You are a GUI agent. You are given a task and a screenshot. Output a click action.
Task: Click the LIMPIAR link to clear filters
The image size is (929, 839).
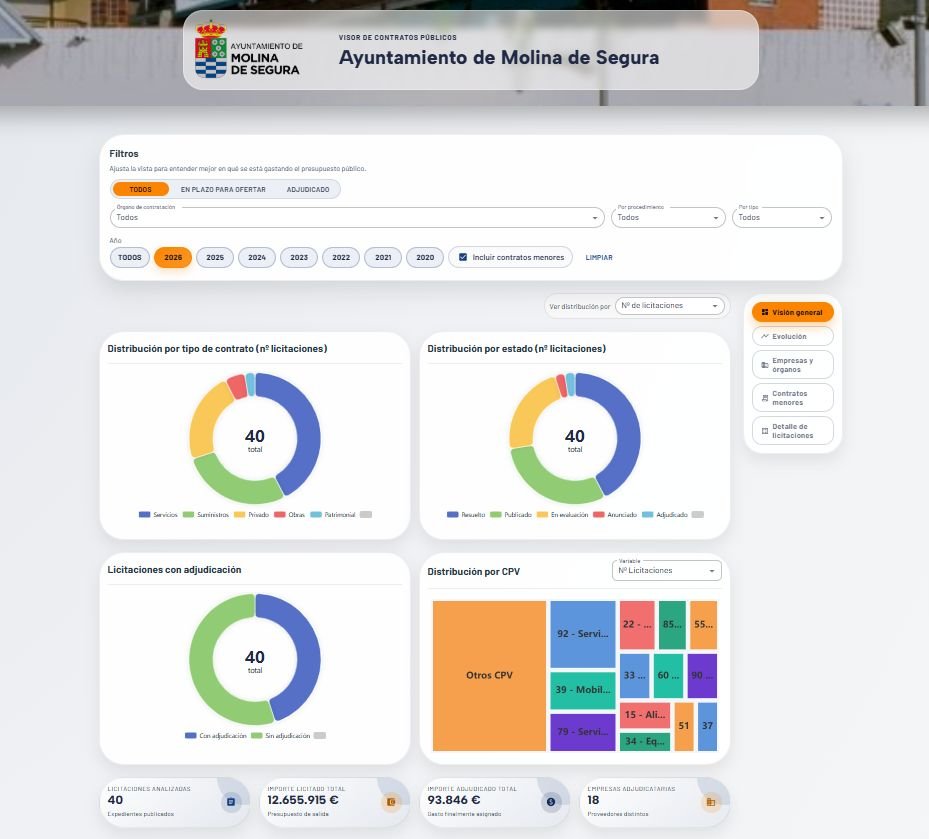click(600, 257)
